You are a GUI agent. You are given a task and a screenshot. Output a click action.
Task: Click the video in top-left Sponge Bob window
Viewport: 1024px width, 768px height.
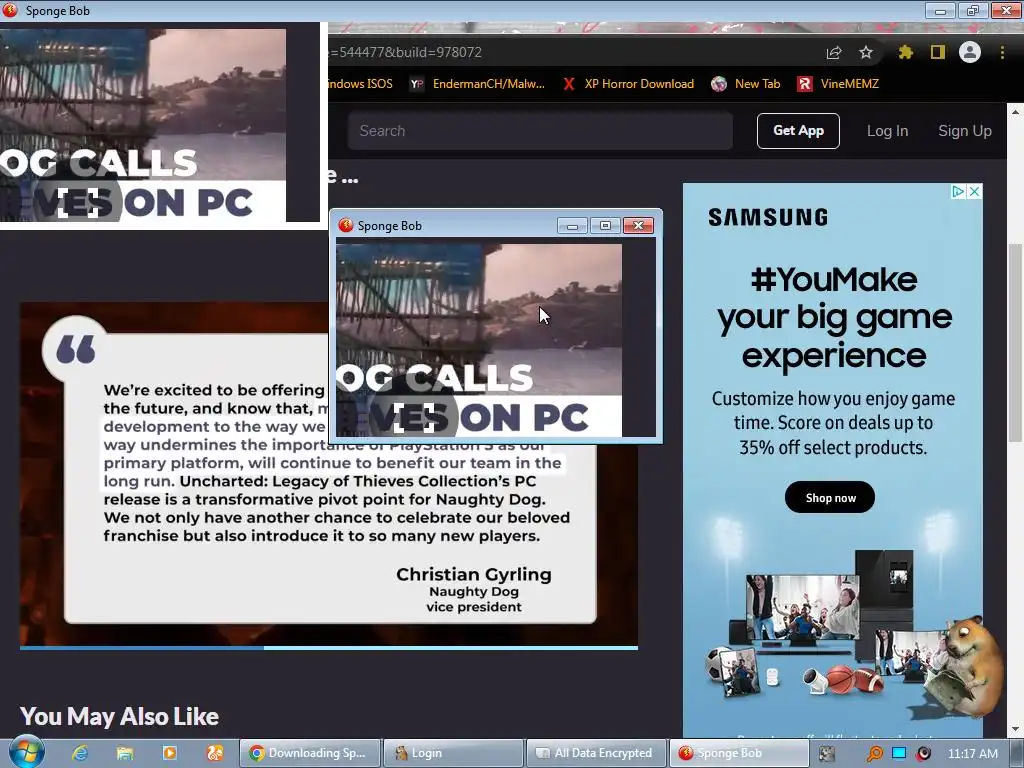point(143,125)
